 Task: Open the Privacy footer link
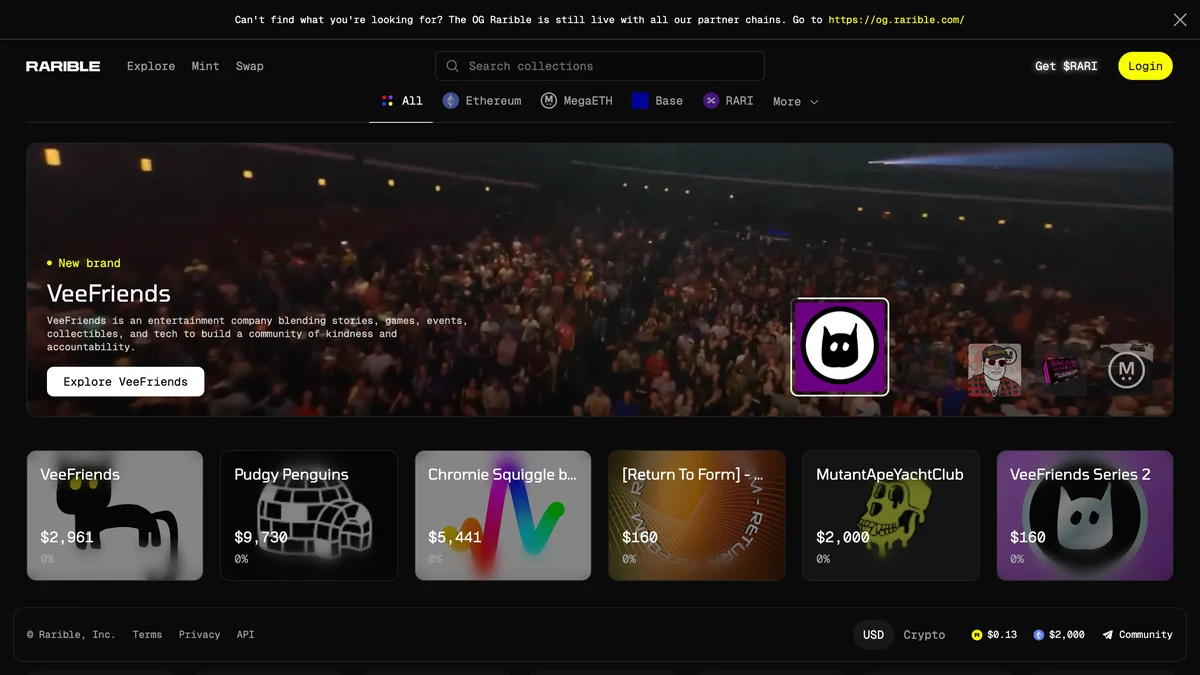tap(199, 635)
